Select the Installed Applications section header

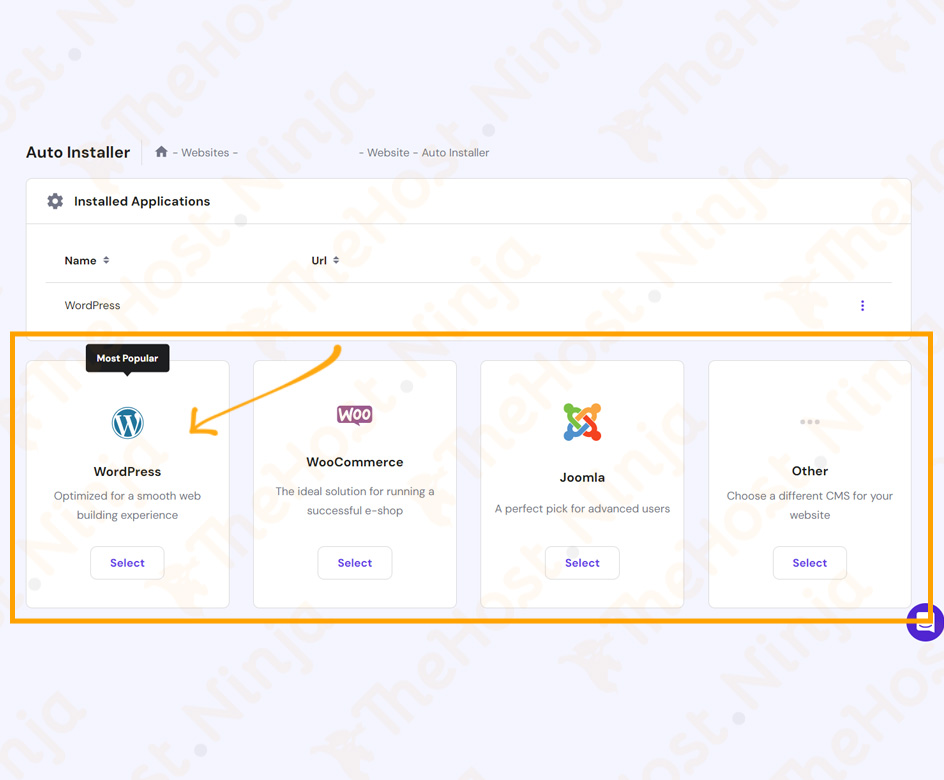pyautogui.click(x=141, y=201)
